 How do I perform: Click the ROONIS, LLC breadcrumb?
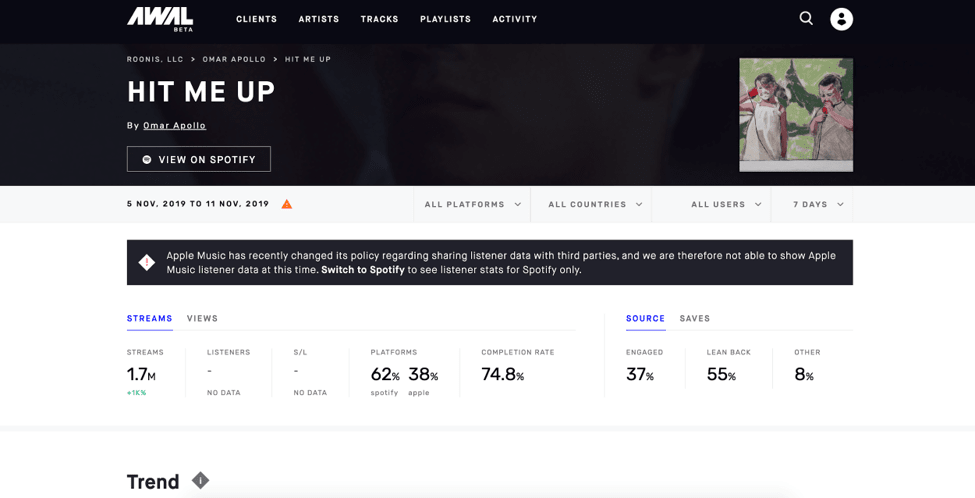point(155,59)
